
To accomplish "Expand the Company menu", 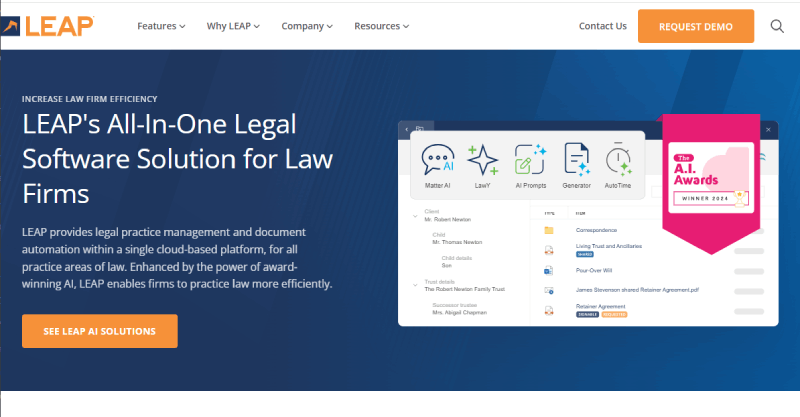I will (307, 26).
